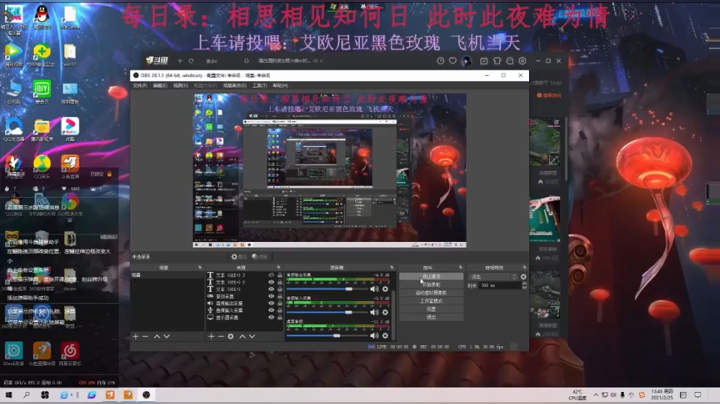This screenshot has width=720, height=404.
Task: Open settings gear of third mixer channel
Action: (x=385, y=336)
